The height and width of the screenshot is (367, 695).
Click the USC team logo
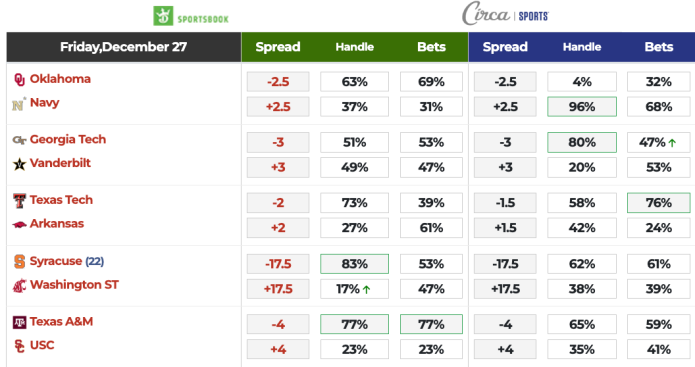click(x=19, y=346)
